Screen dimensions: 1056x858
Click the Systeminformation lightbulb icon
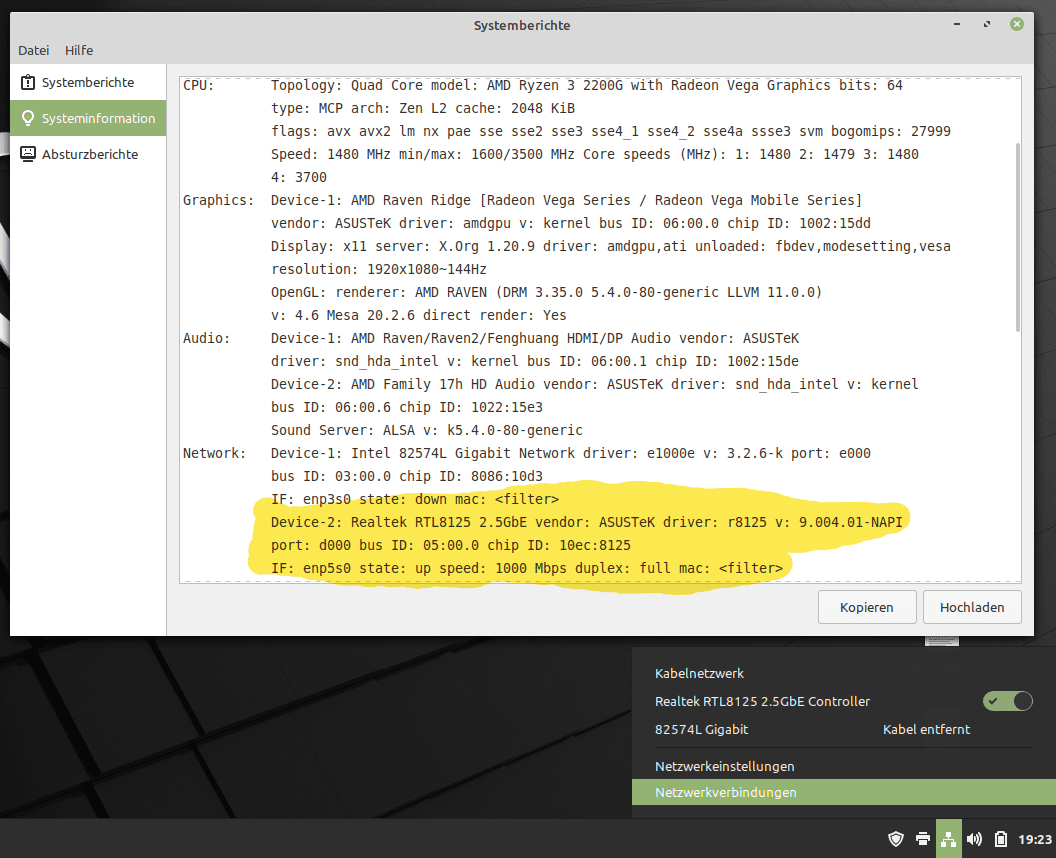[28, 118]
